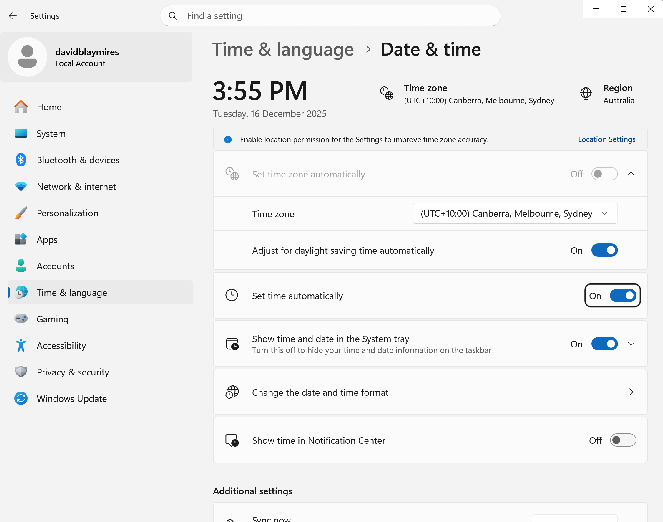663x522 pixels.
Task: Click Time & language breadcrumb heading
Action: point(282,50)
